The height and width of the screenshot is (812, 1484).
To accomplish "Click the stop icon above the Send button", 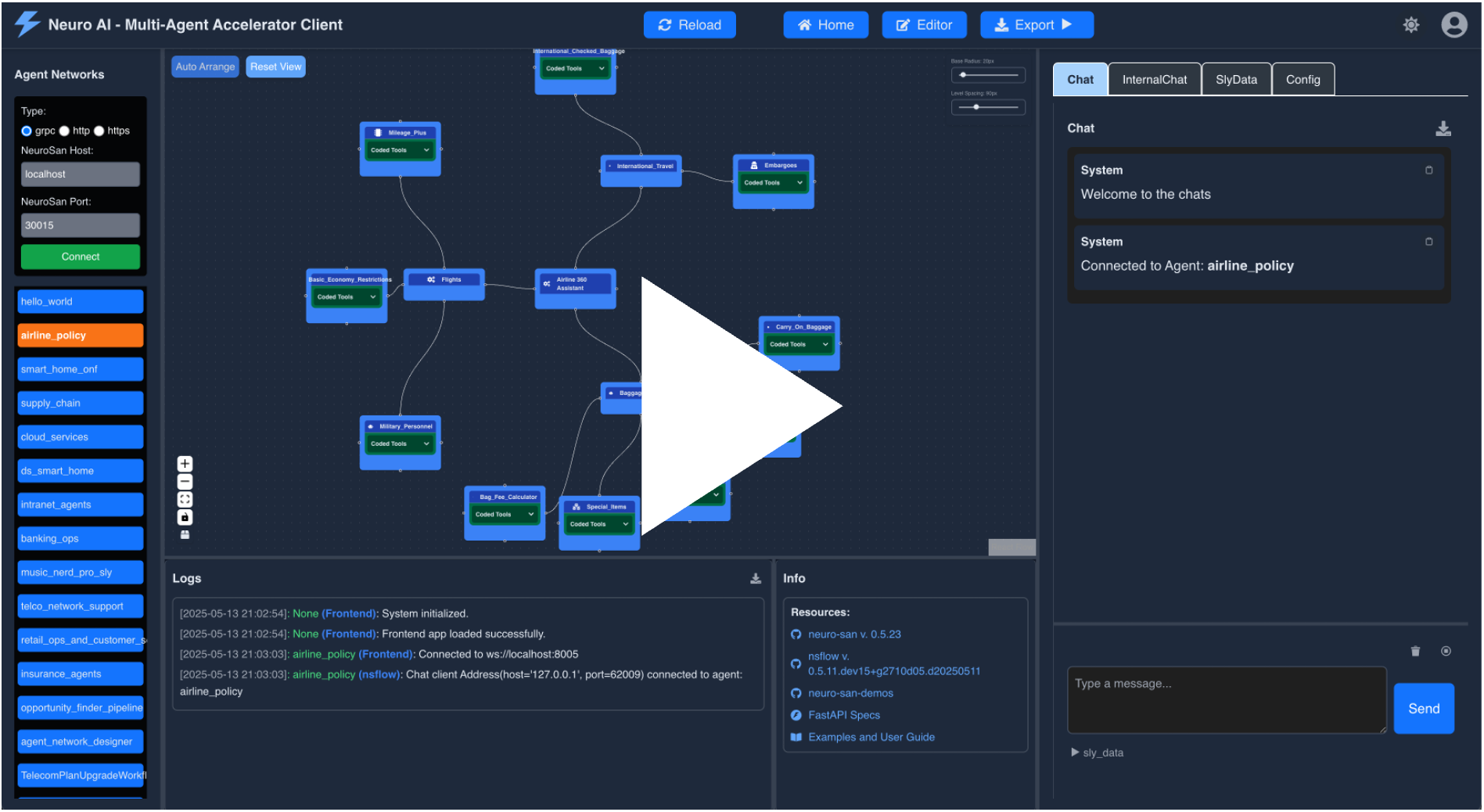I will (1446, 651).
